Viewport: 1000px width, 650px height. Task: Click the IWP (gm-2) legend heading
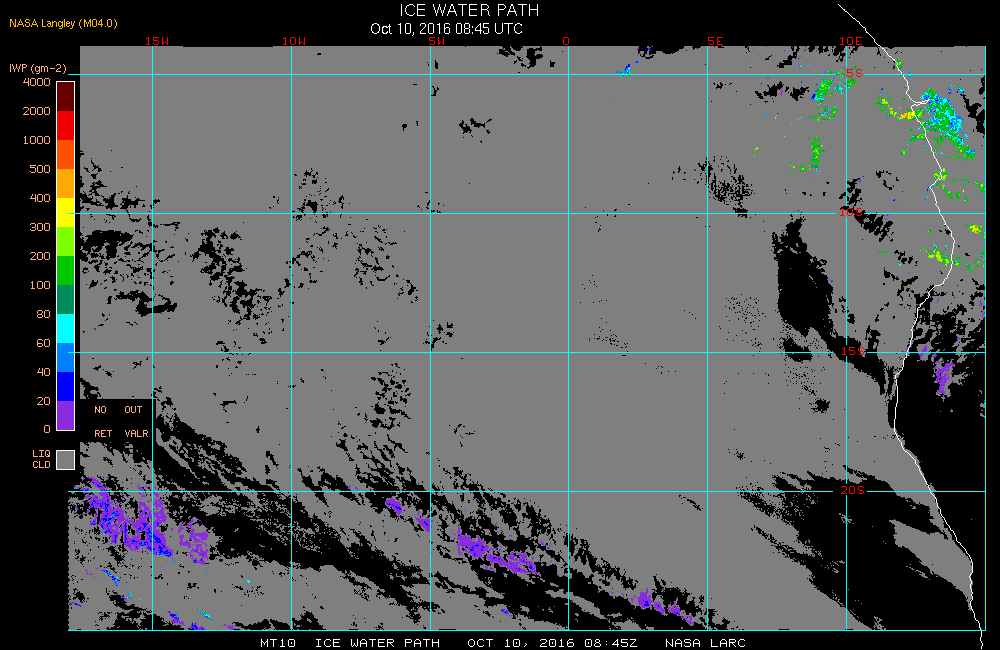[x=38, y=68]
